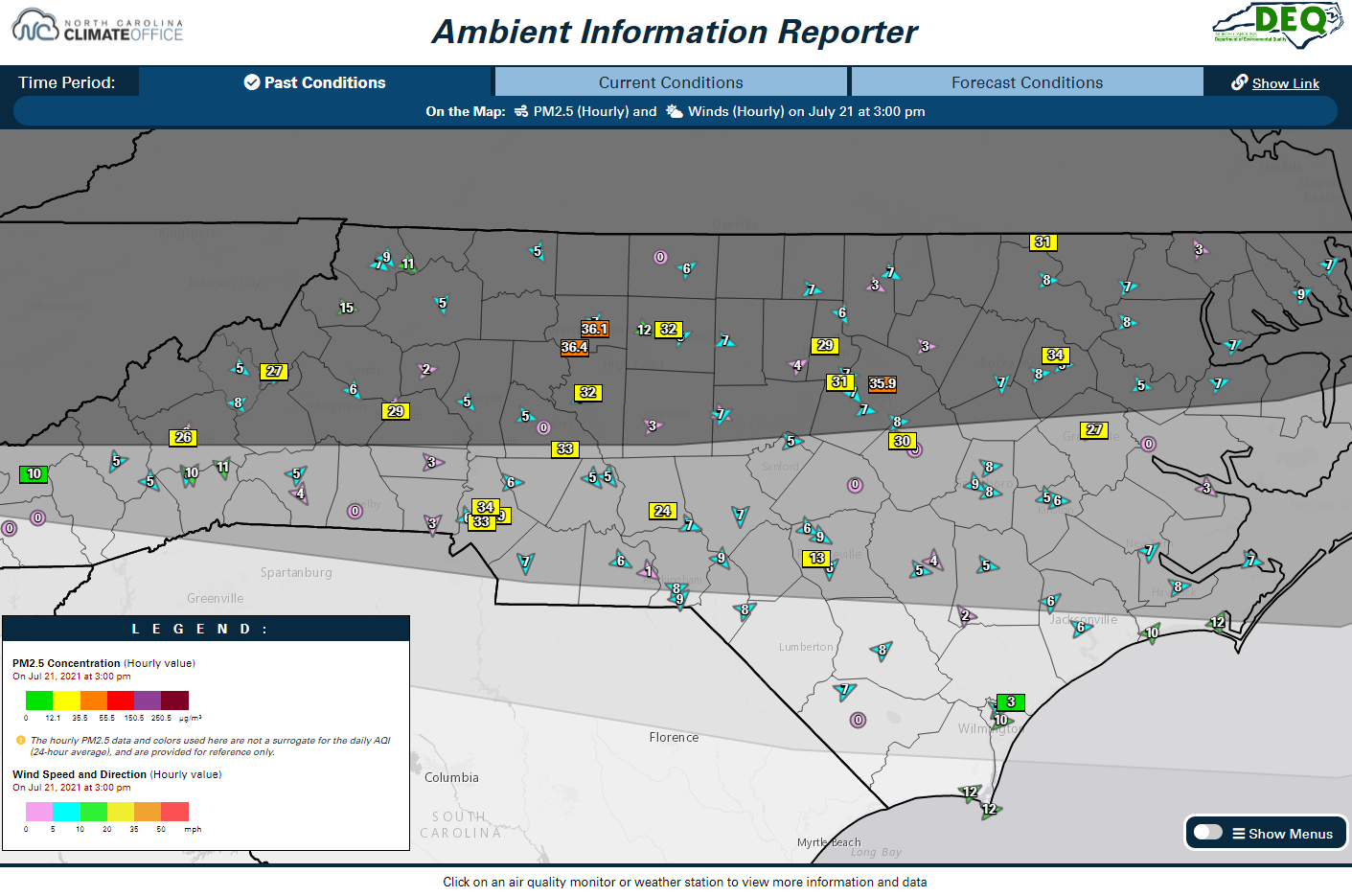Select the green 10 PM2.5 monitor in western NC
The width and height of the screenshot is (1352, 896).
click(32, 473)
